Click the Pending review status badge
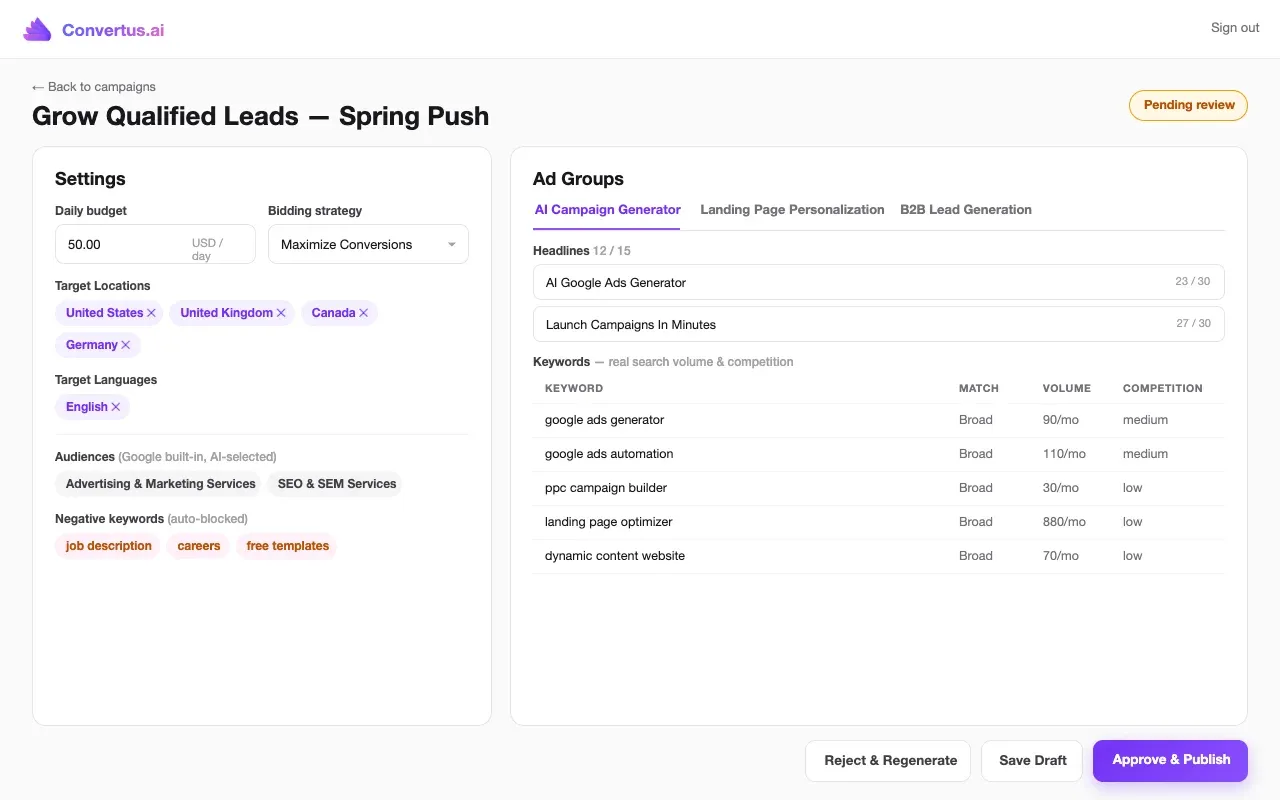 tap(1188, 105)
